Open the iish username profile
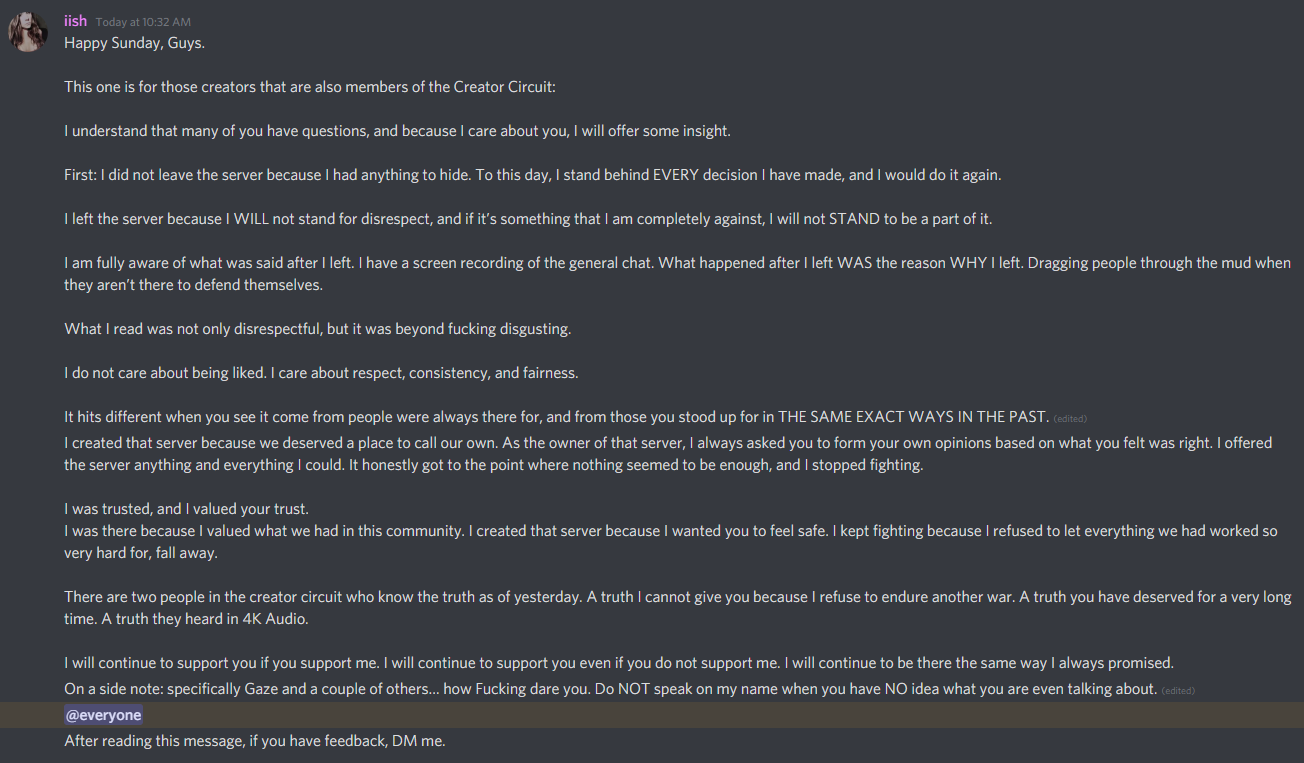The image size is (1304, 763). point(75,21)
